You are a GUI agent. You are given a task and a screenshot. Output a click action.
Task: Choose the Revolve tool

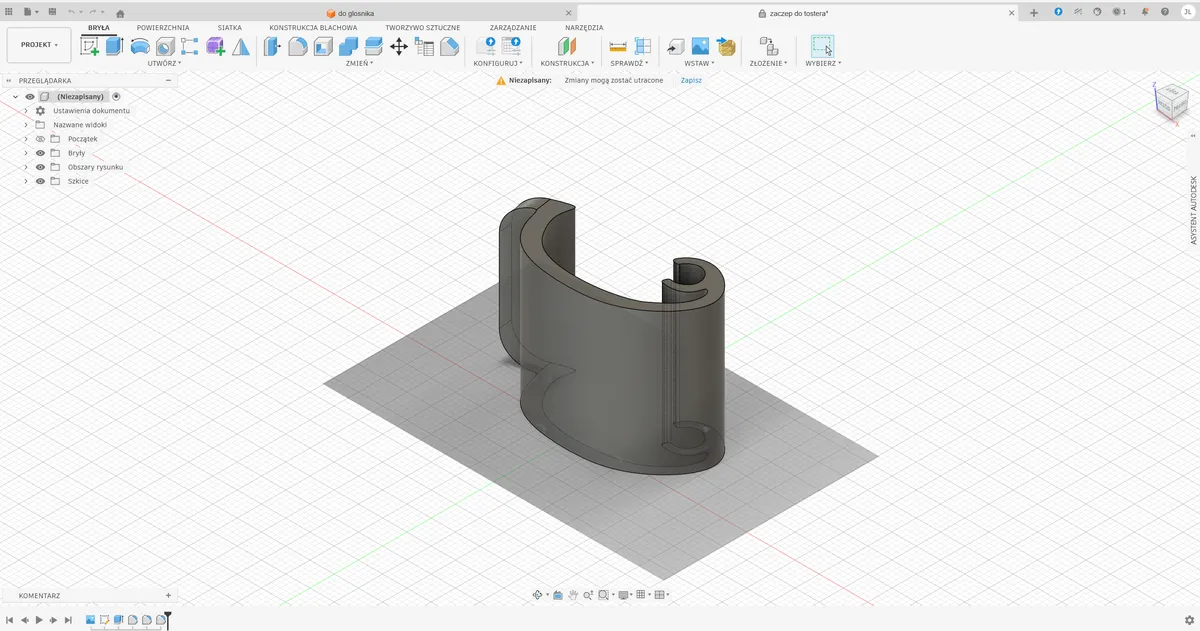[x=140, y=46]
